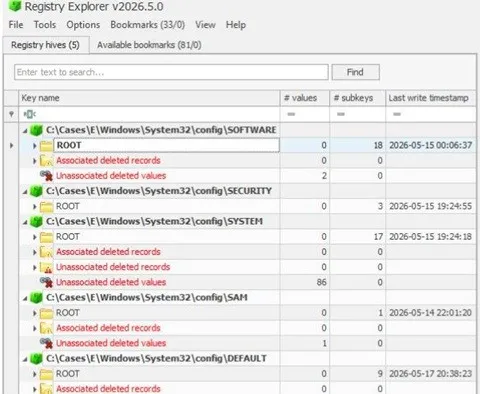Click the DEFAULT hive green cube icon
480x394 pixels.
tap(36, 359)
